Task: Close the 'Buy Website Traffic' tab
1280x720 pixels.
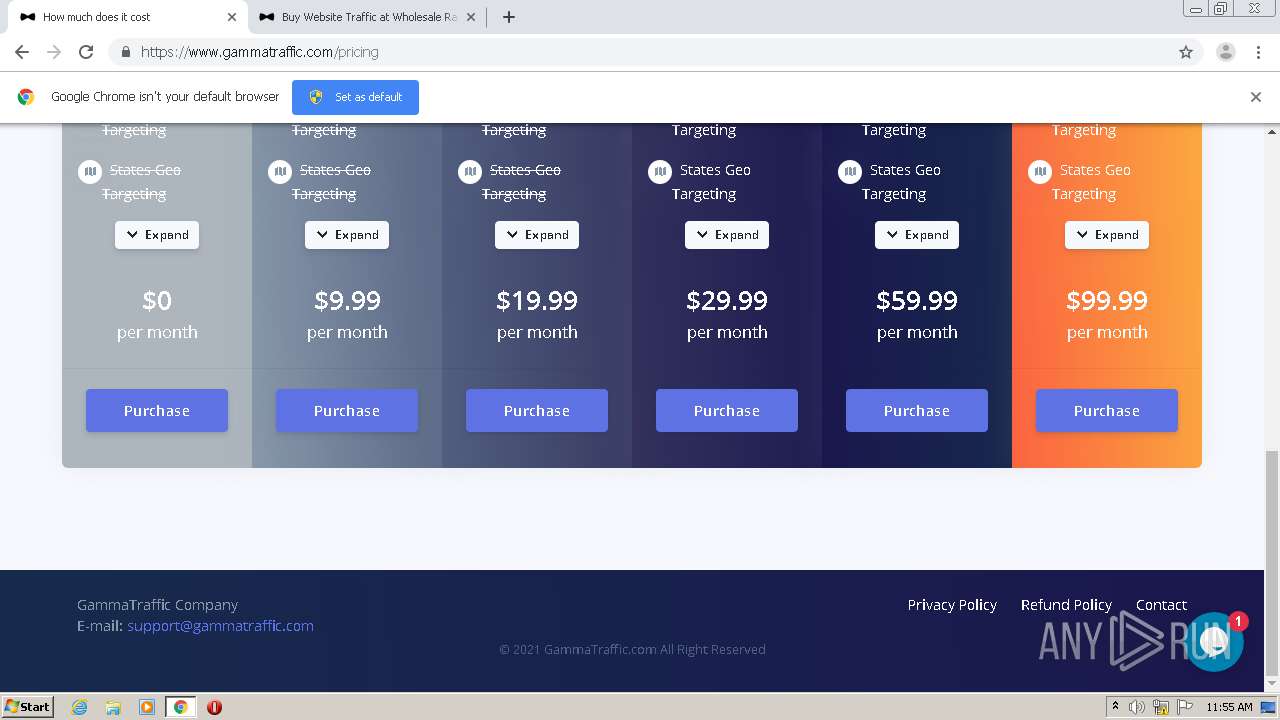Action: point(471,17)
